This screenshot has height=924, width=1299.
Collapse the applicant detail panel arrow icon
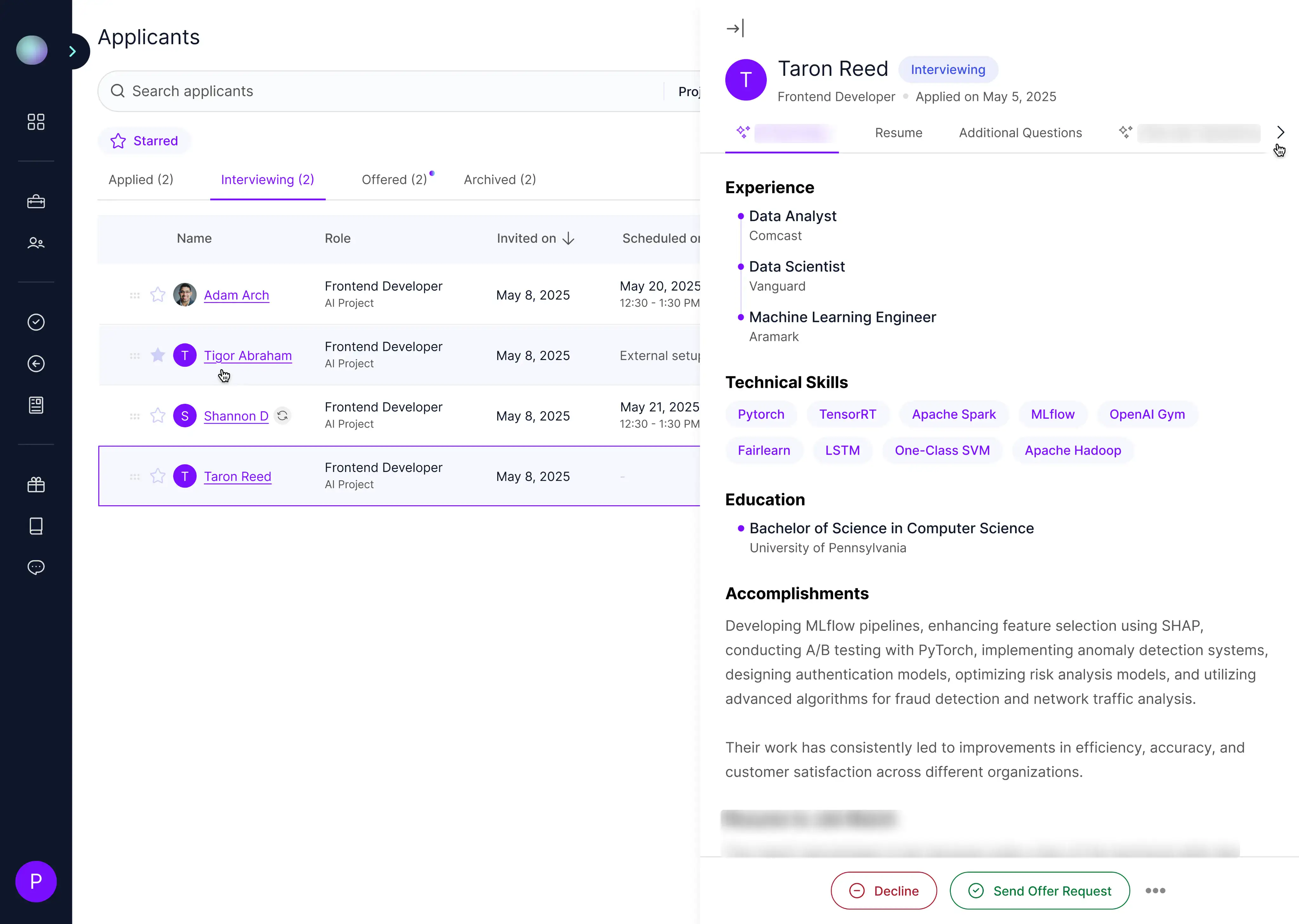[735, 29]
